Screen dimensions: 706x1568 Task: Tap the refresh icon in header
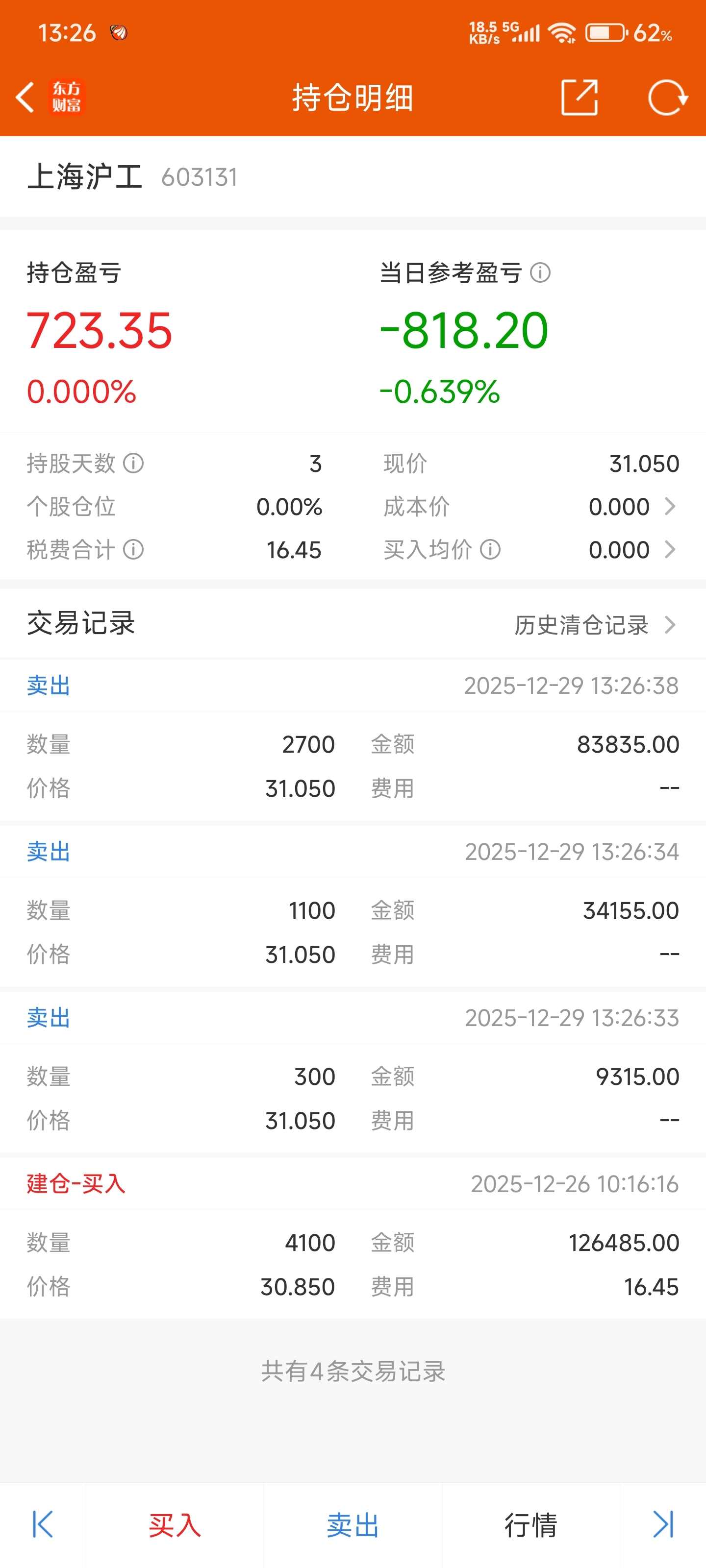click(x=667, y=98)
